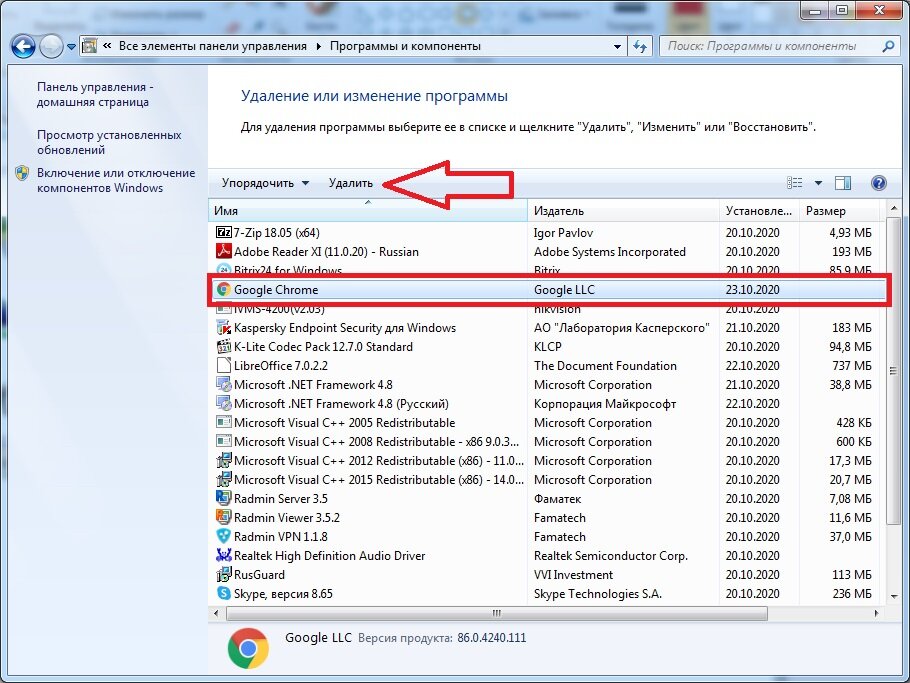Click the Visual C++ 2008 Redistributable icon

coord(223,442)
